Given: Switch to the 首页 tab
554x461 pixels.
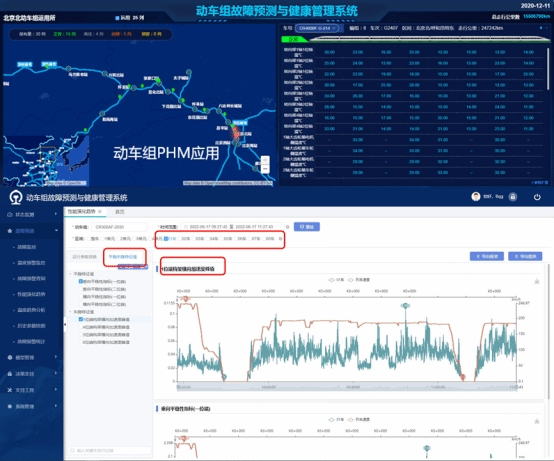Looking at the screenshot, I should pyautogui.click(x=120, y=212).
